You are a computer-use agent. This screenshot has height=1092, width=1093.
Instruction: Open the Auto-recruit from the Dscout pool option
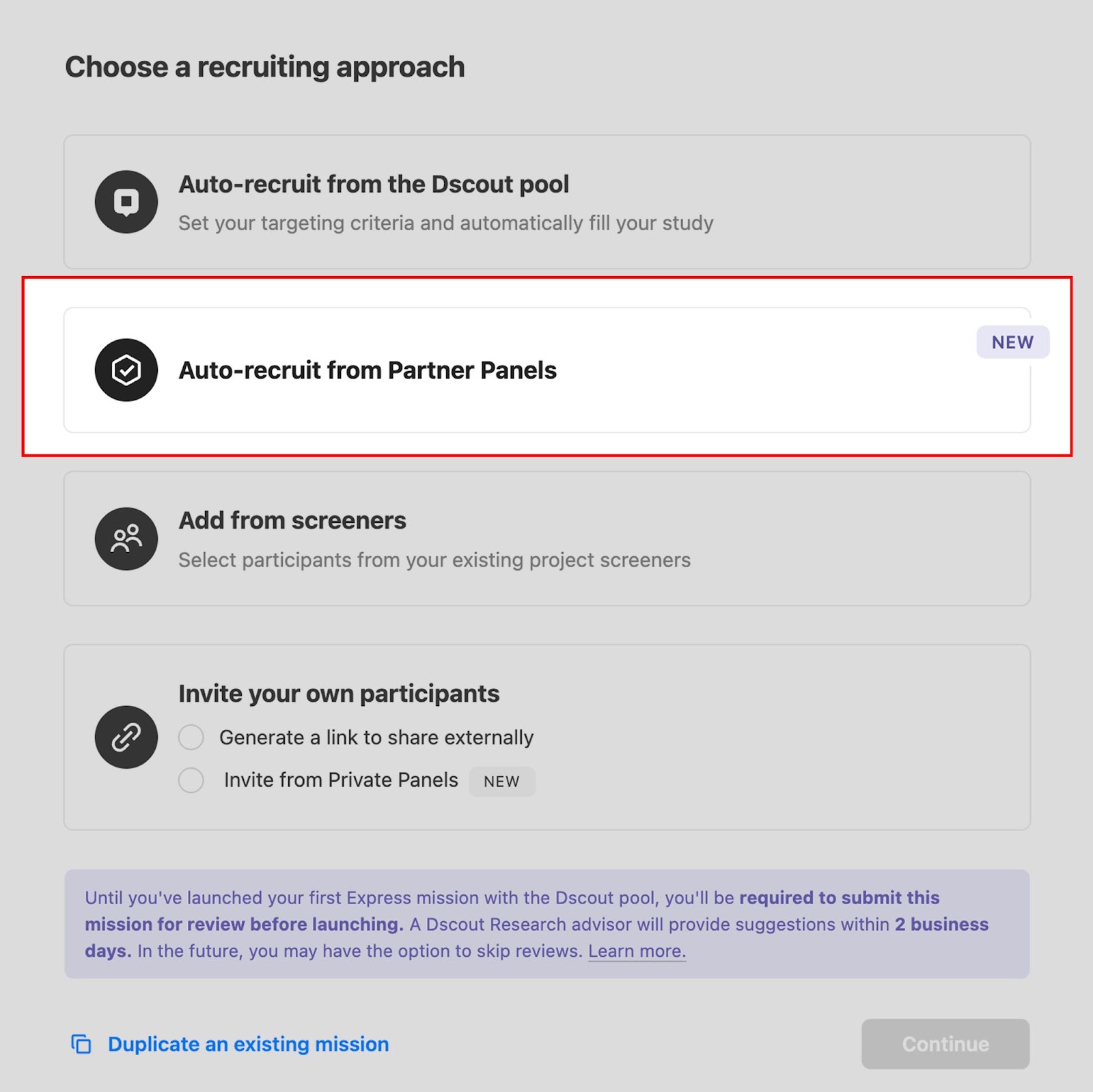point(546,202)
